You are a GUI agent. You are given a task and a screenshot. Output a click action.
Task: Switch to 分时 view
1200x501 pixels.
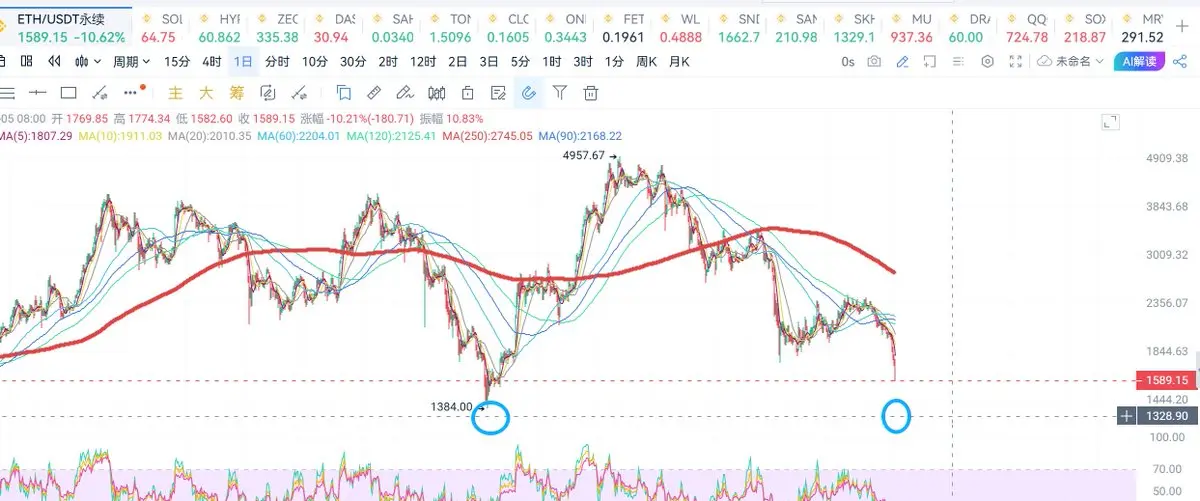pyautogui.click(x=277, y=61)
